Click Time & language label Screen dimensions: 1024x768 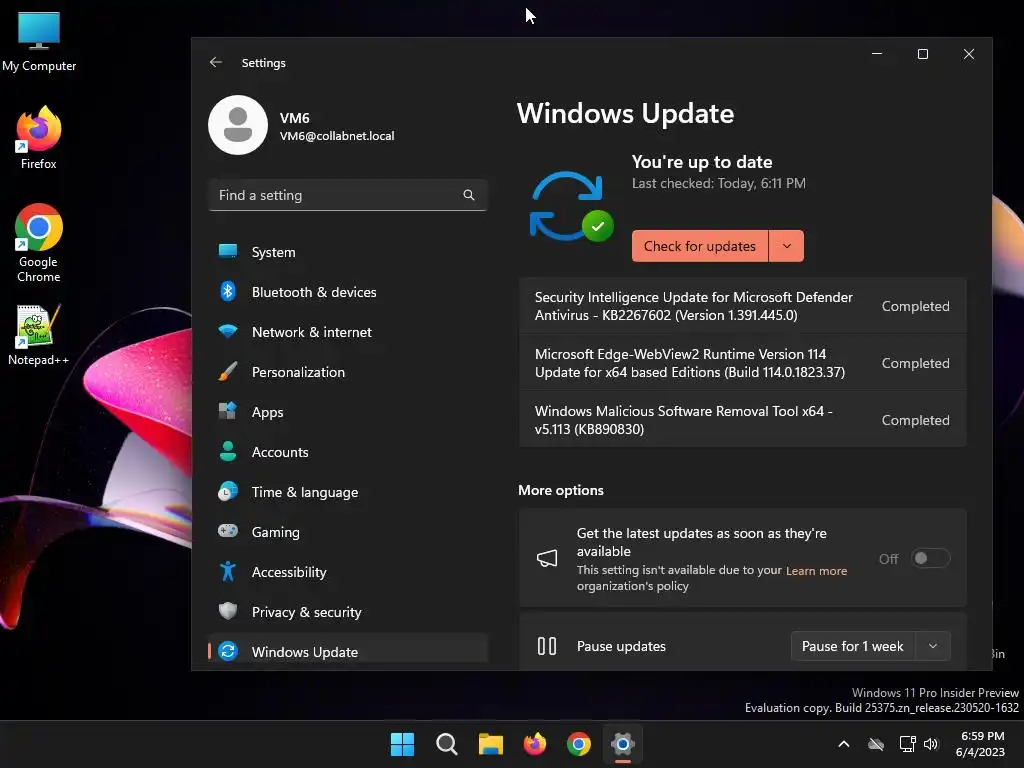305,492
